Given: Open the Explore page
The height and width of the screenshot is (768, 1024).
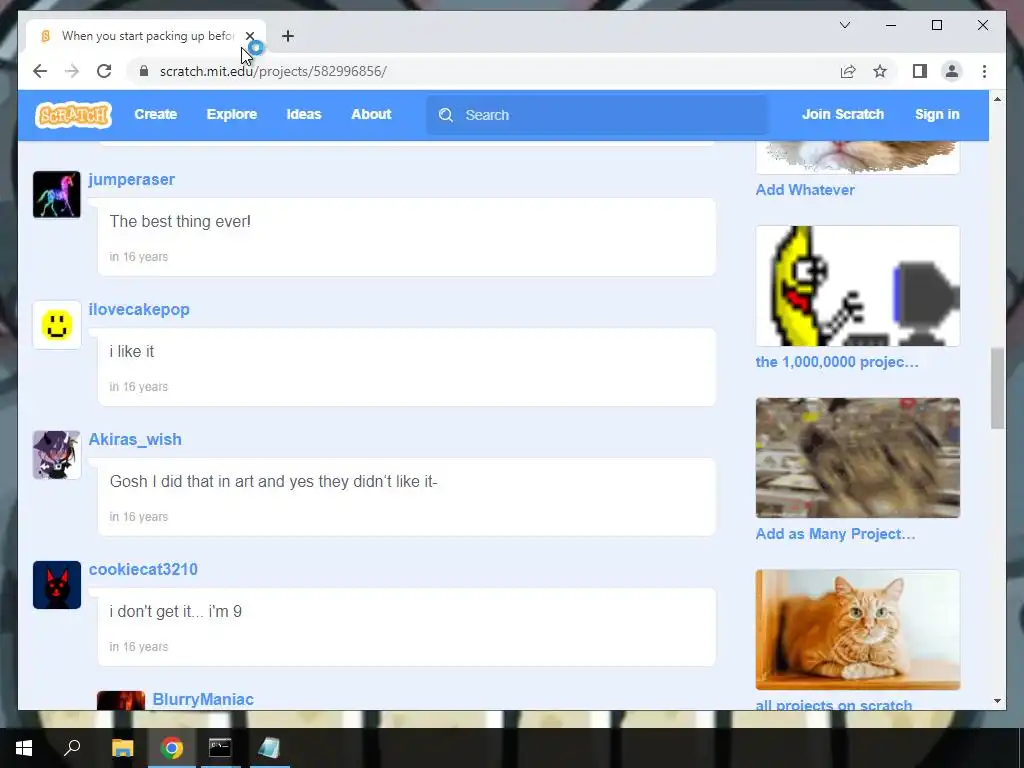Looking at the screenshot, I should [x=232, y=114].
